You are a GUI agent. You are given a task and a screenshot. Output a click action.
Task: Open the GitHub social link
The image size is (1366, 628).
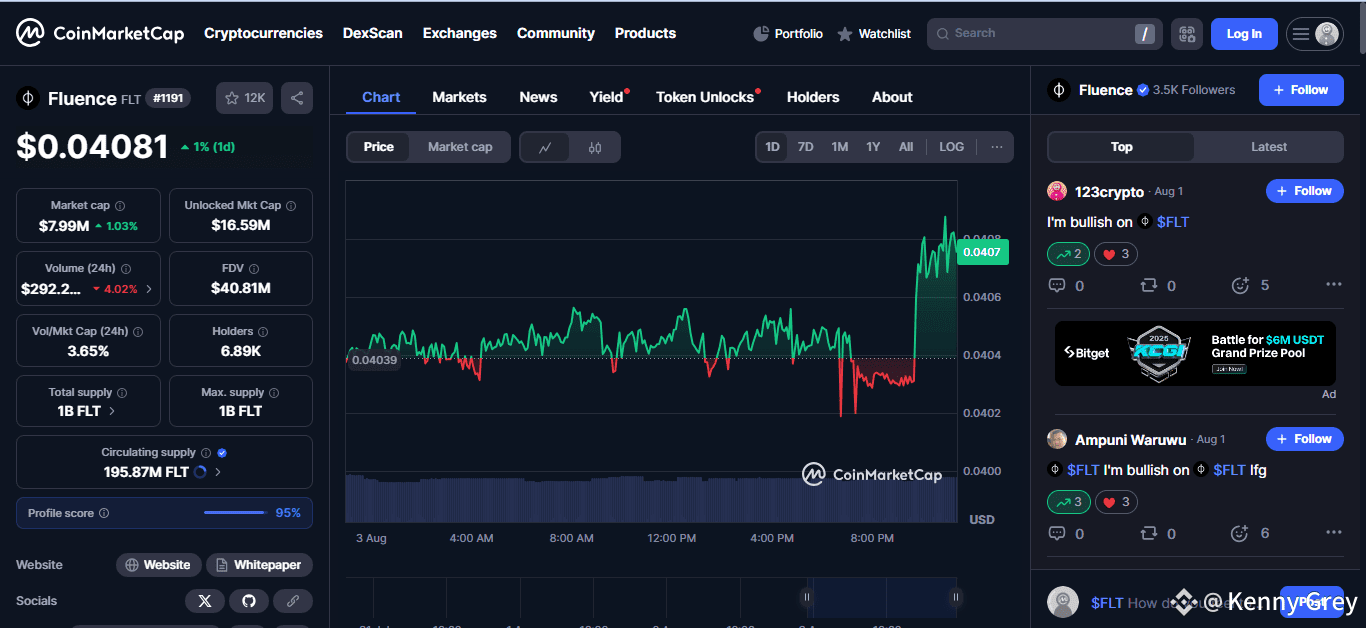(249, 601)
